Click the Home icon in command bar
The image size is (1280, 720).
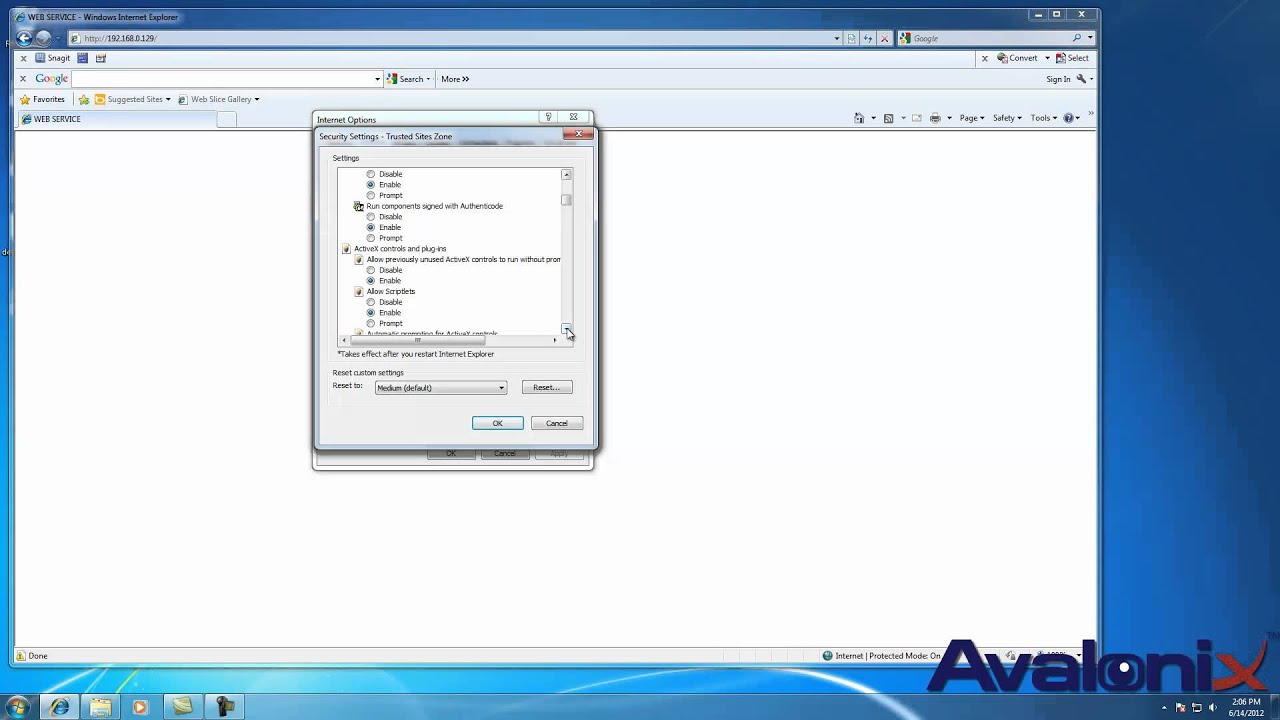click(x=859, y=118)
